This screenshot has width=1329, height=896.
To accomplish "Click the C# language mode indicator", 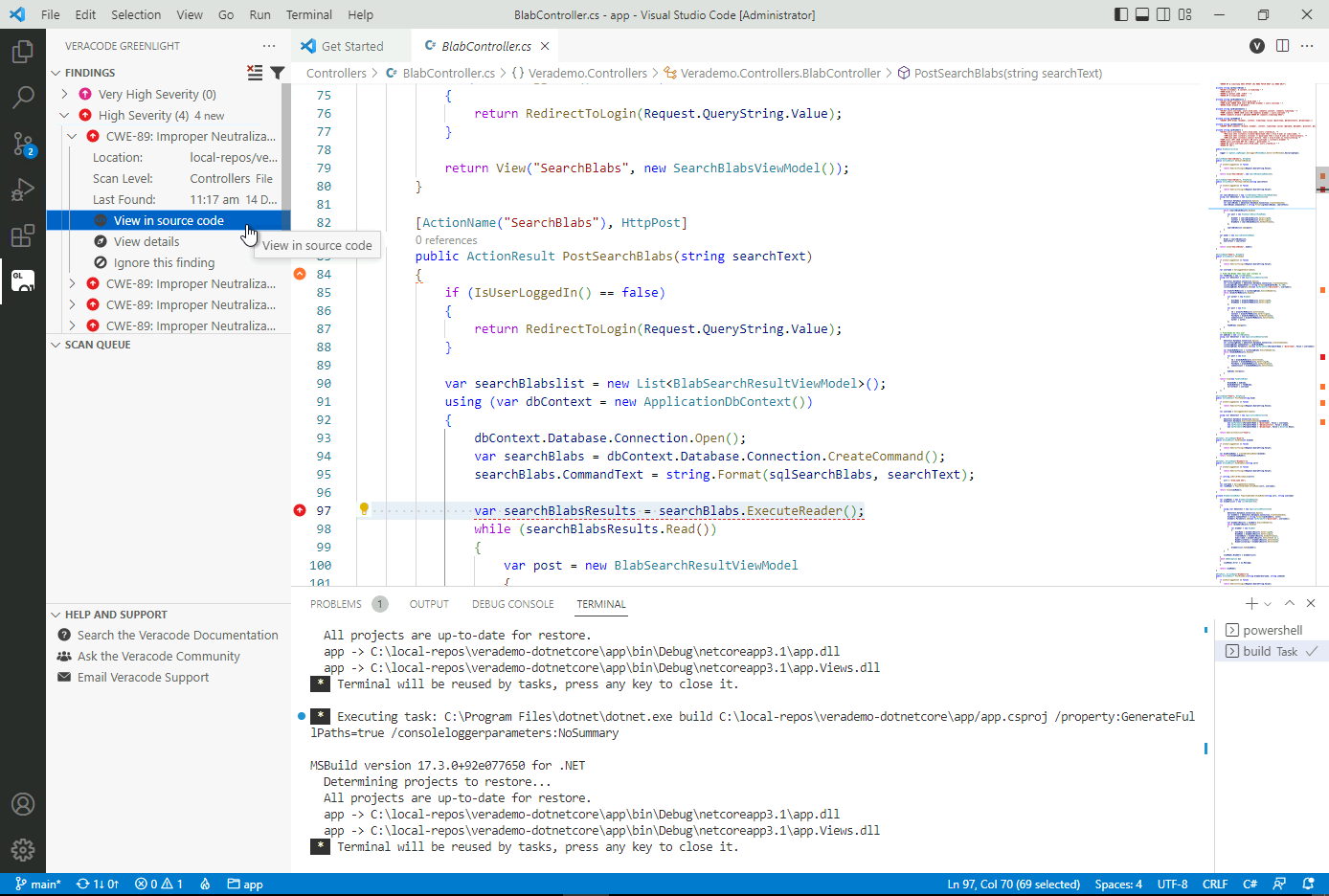I will click(x=1250, y=884).
